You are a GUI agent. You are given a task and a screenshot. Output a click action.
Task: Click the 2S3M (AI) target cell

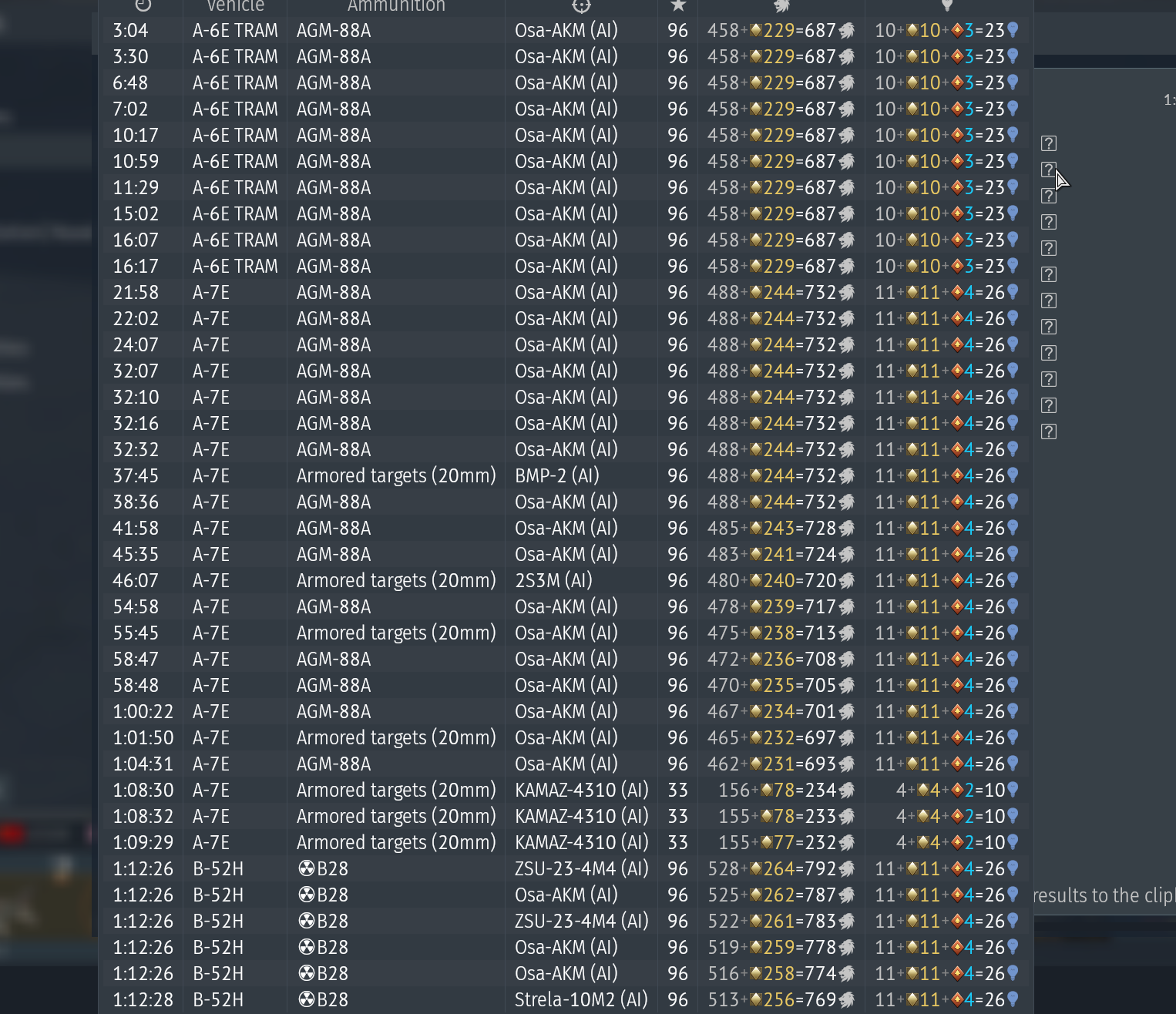click(x=553, y=581)
